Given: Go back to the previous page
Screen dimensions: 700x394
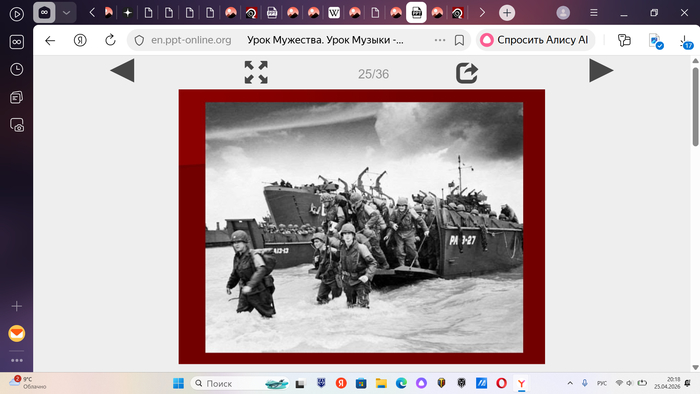Looking at the screenshot, I should pyautogui.click(x=50, y=41).
